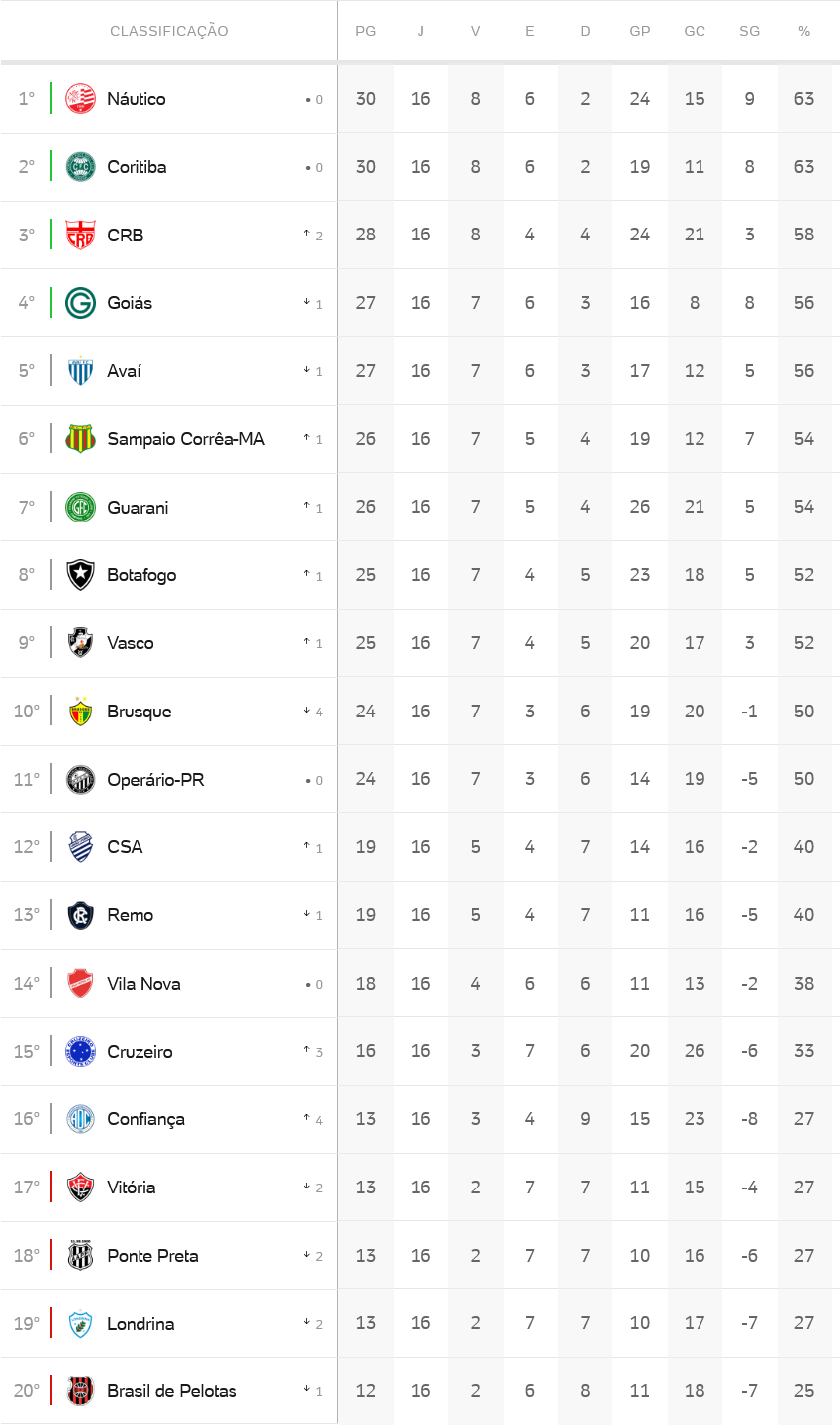Click the Remo club badge

(x=80, y=915)
